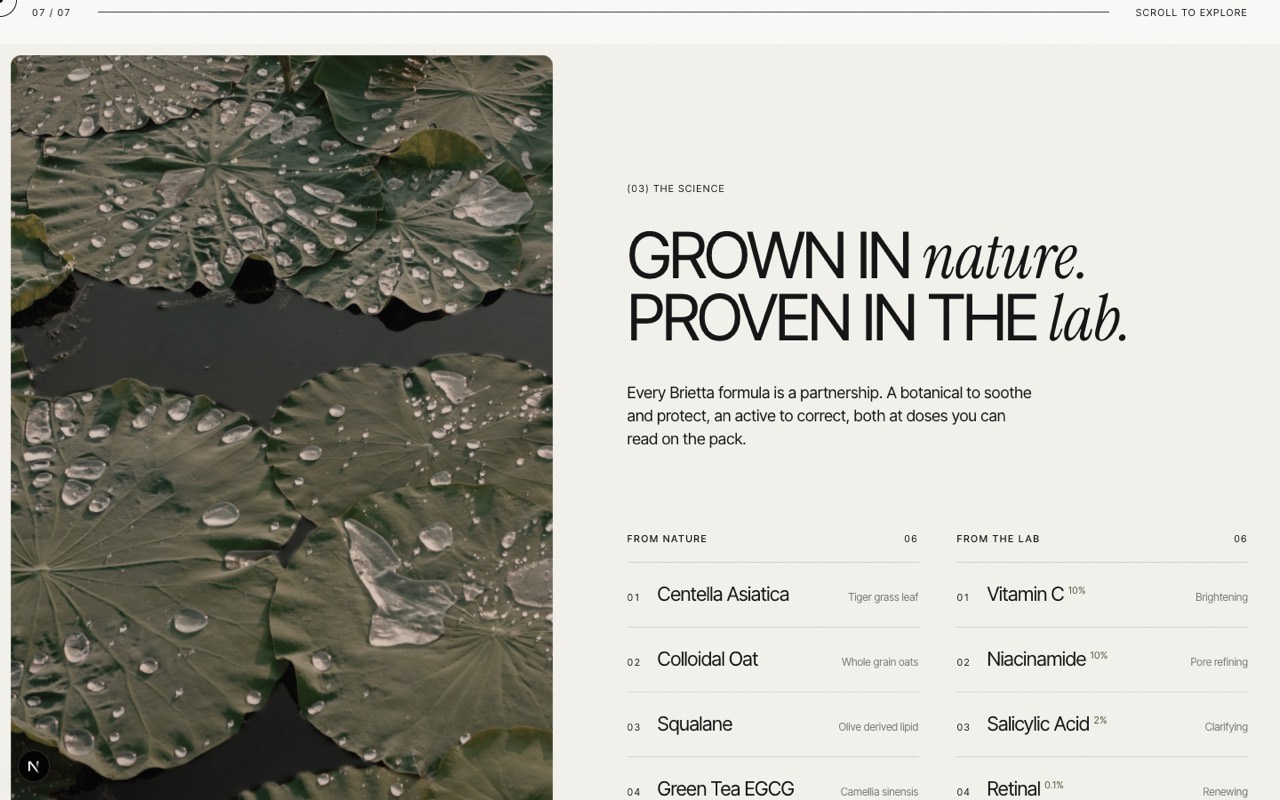Click the lotus leaves photo
1280x800 pixels.
pyautogui.click(x=282, y=428)
